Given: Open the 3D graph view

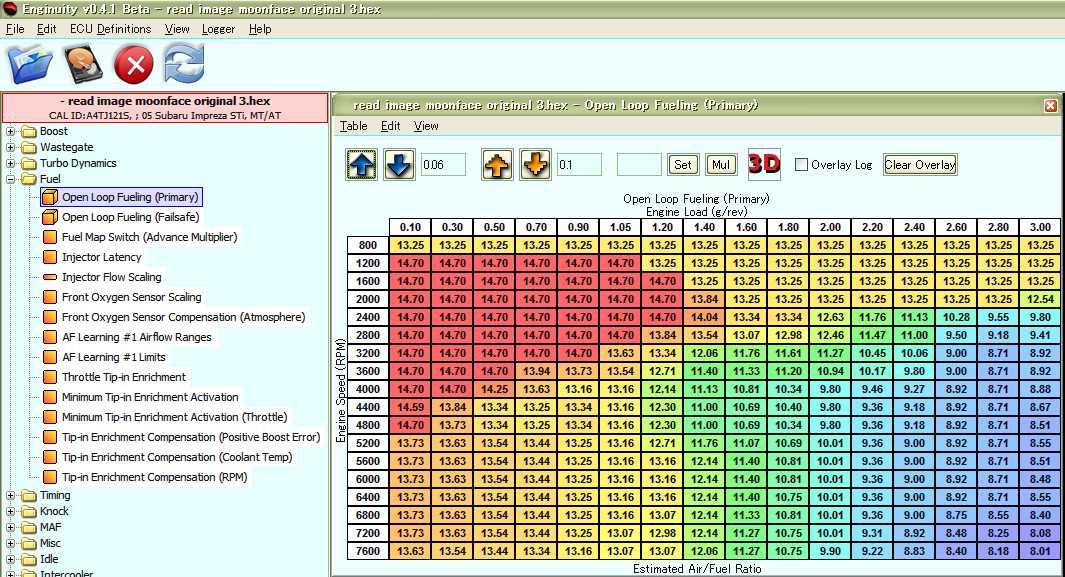Looking at the screenshot, I should pos(764,164).
